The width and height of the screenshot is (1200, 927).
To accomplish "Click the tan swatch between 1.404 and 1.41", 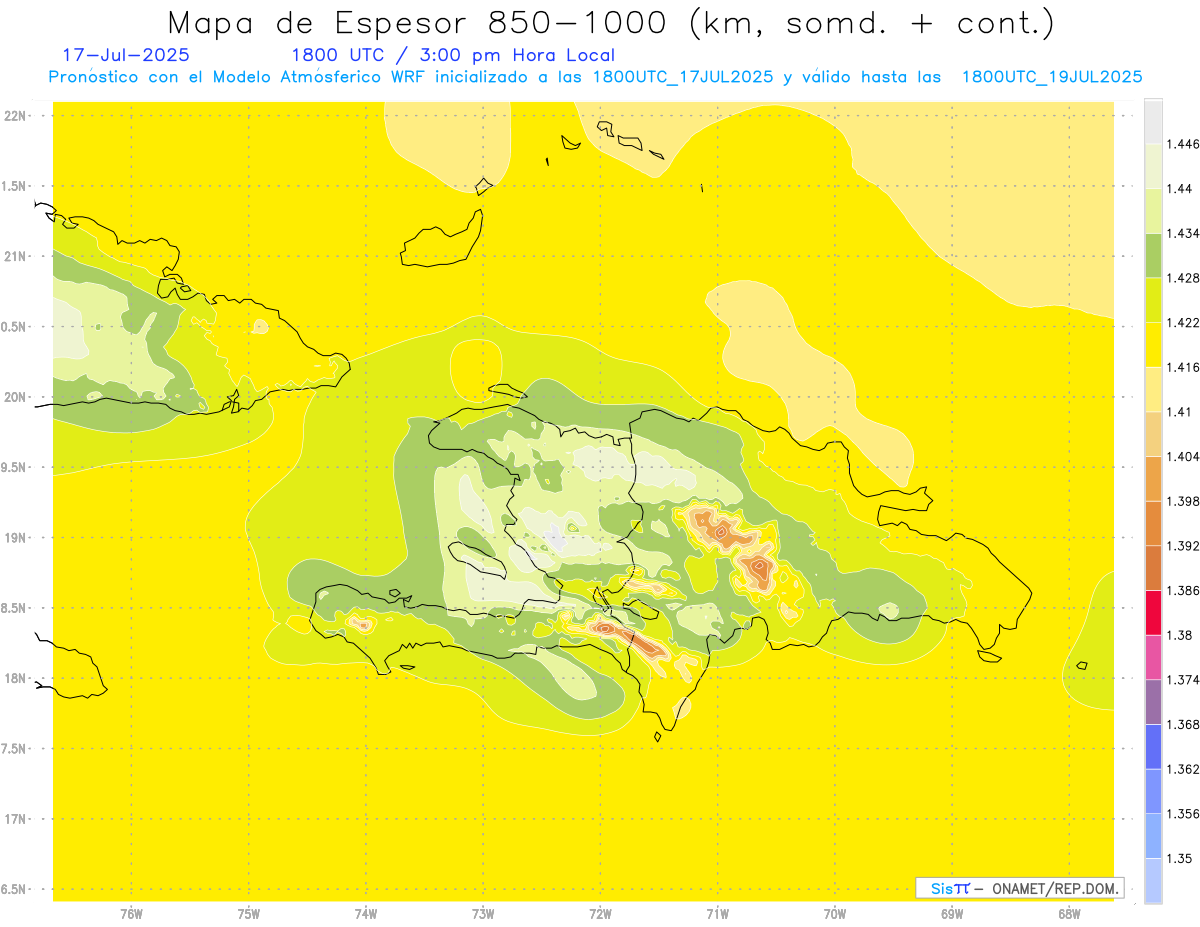I will click(x=1153, y=434).
